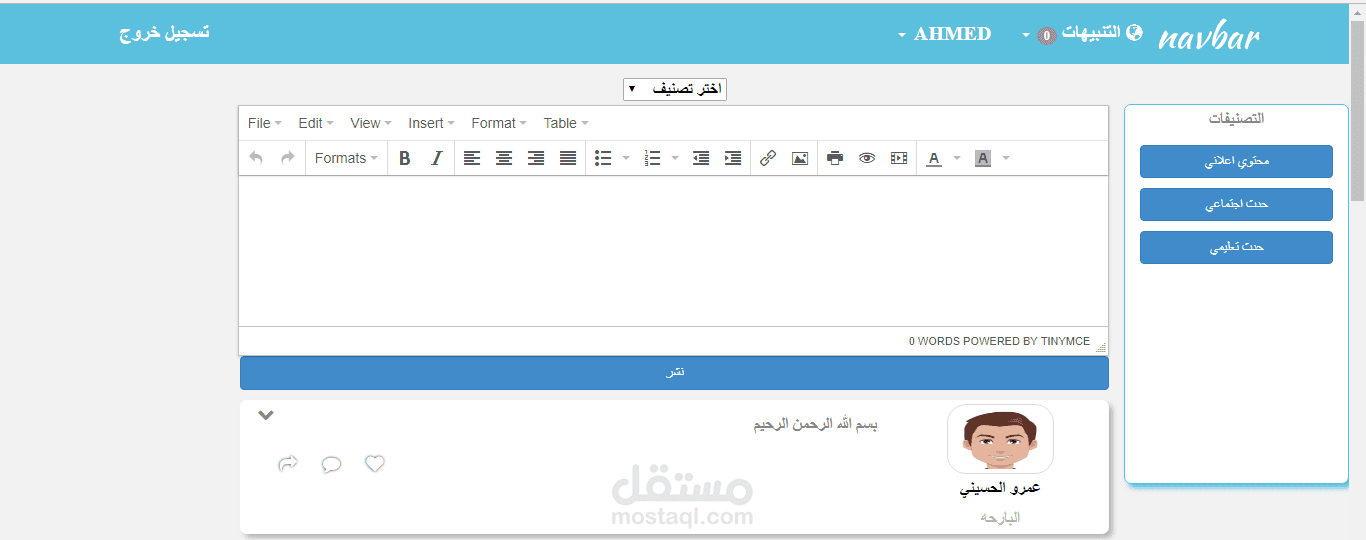Click the 0 WORDS counter text
The height and width of the screenshot is (540, 1366).
tap(934, 342)
